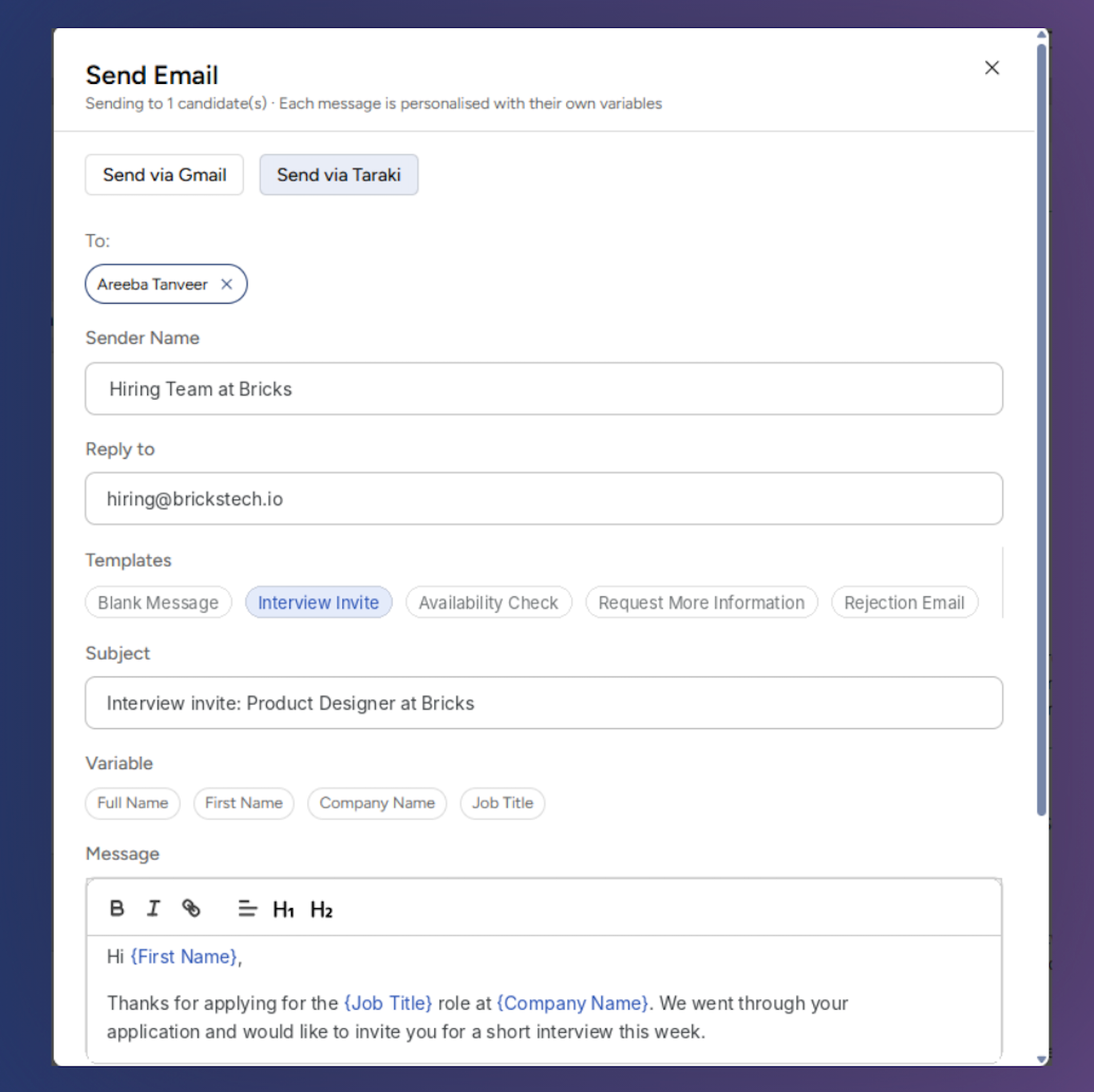This screenshot has height=1092, width=1094.
Task: Click the Sender Name input field
Action: click(x=544, y=389)
